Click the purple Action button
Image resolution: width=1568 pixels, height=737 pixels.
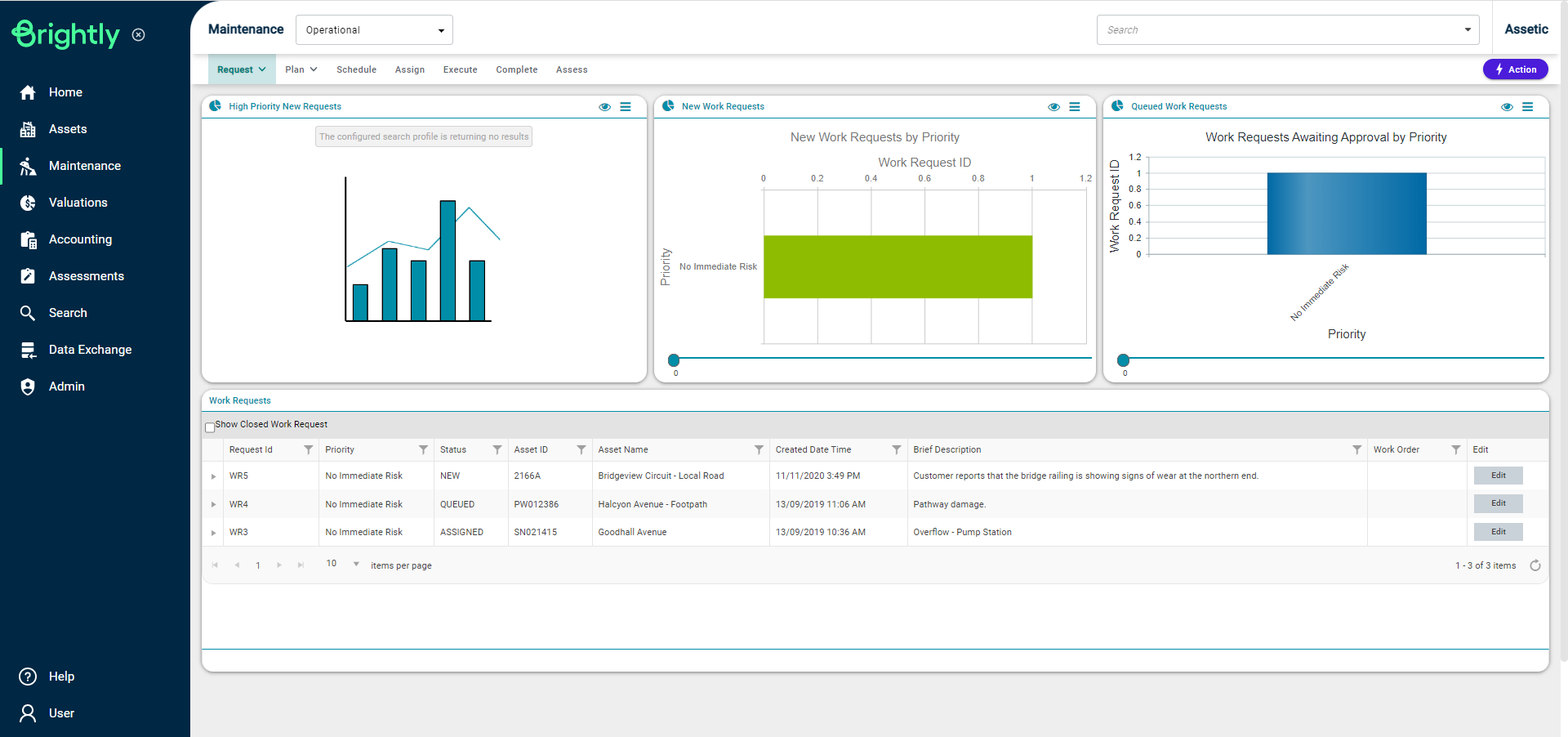pyautogui.click(x=1515, y=69)
